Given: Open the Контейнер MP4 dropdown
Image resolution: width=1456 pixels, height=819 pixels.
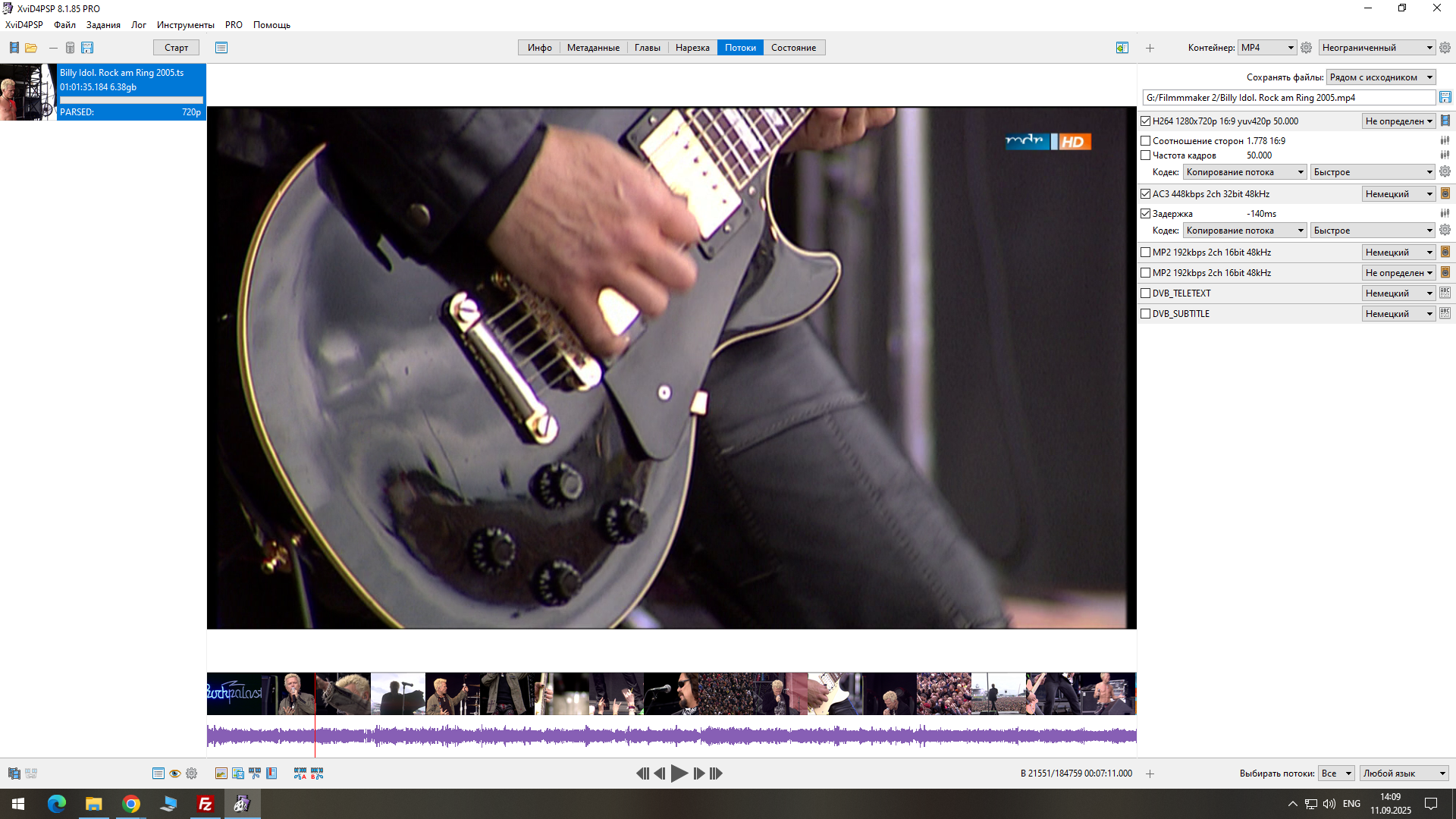Looking at the screenshot, I should point(1267,48).
